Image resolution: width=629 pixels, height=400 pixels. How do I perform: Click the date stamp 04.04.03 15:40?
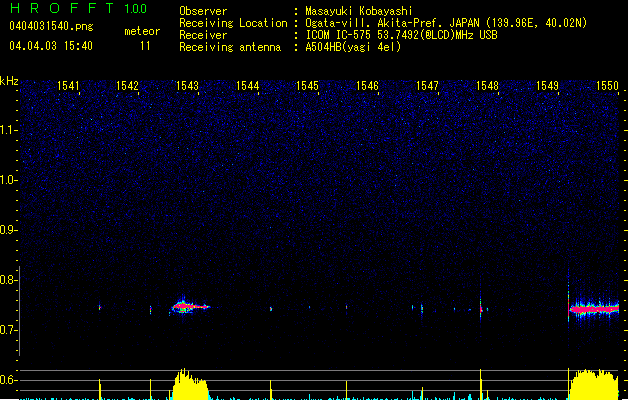[x=51, y=46]
